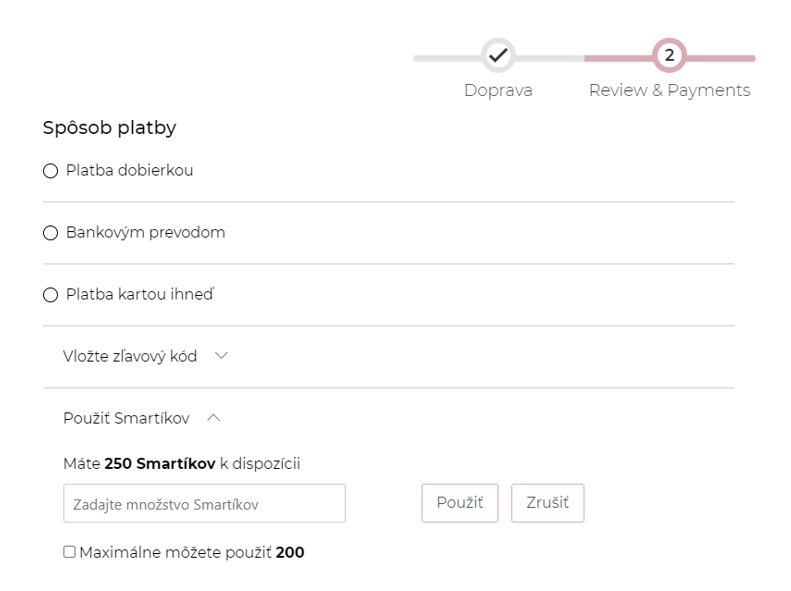Image resolution: width=791 pixels, height=591 pixels.
Task: Click the pink progress bar segment
Action: (670, 58)
